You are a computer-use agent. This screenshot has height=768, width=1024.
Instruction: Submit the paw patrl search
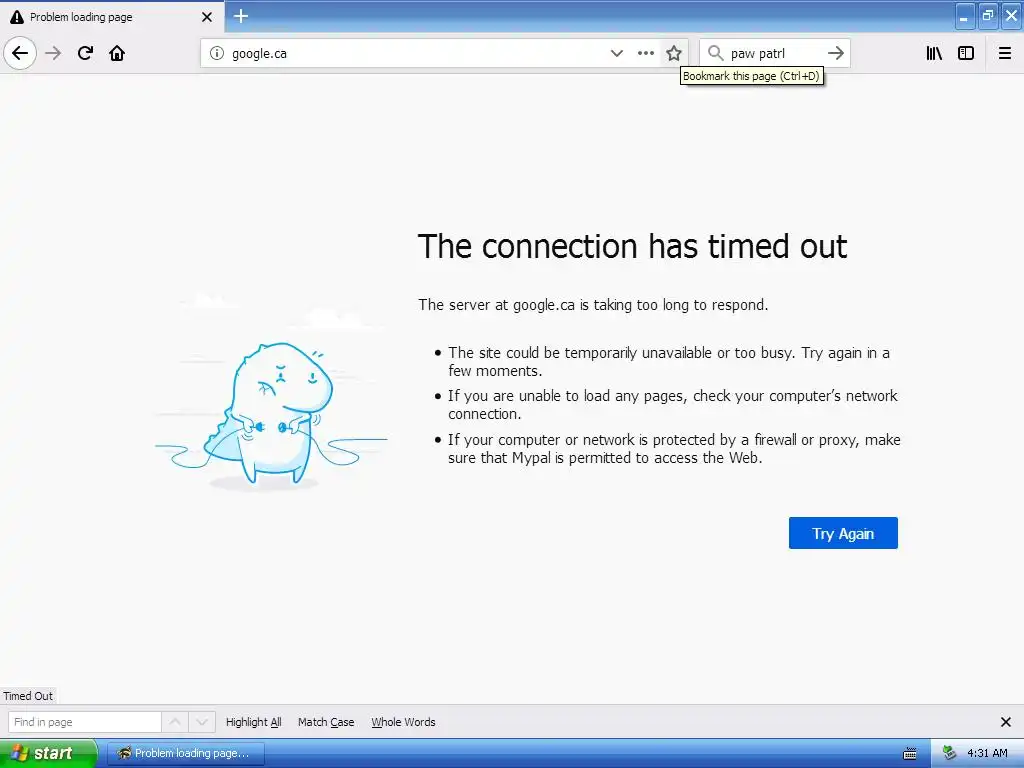pyautogui.click(x=836, y=53)
